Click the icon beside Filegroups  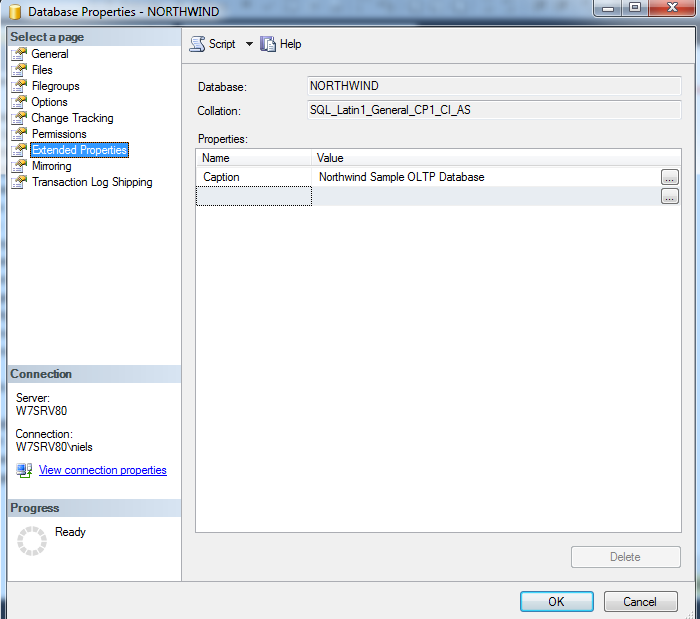click(x=19, y=86)
